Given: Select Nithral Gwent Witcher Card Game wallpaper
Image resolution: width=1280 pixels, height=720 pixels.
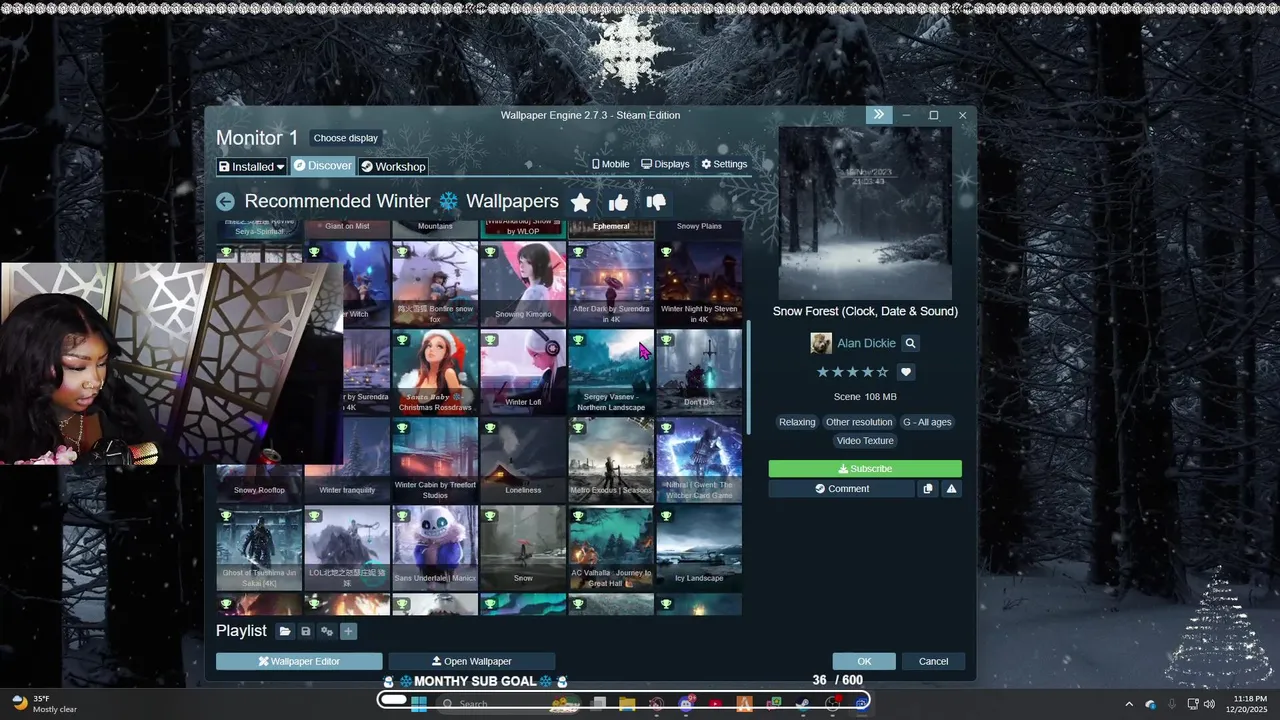Looking at the screenshot, I should pyautogui.click(x=699, y=460).
